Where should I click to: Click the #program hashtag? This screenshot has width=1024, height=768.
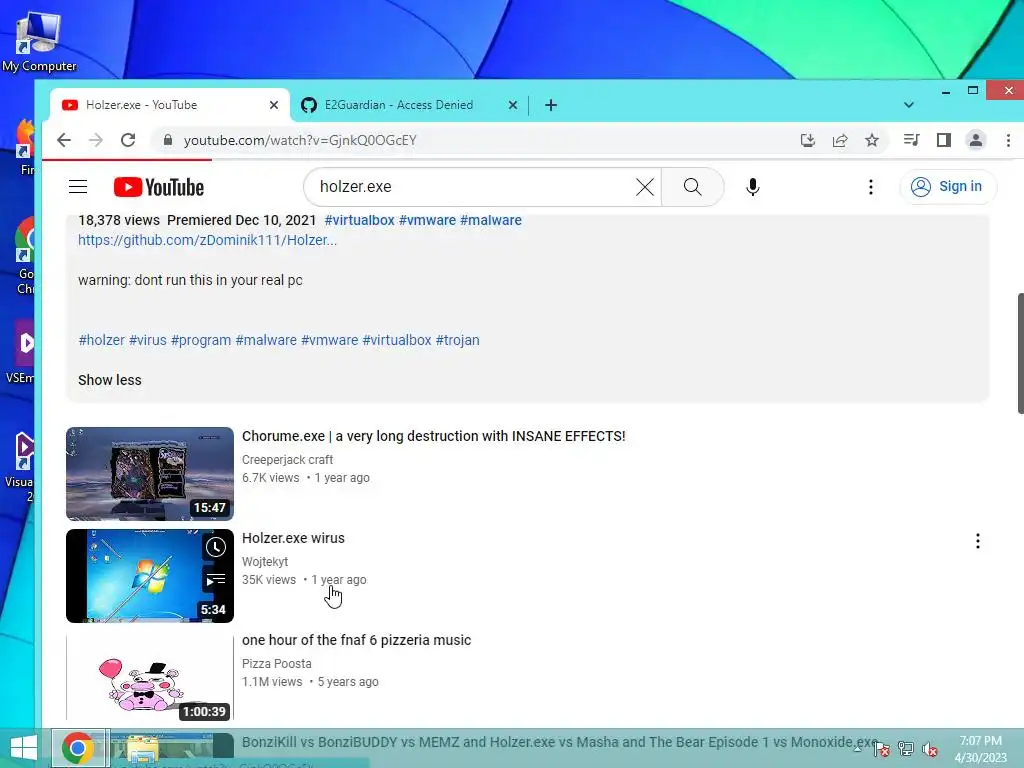201,340
